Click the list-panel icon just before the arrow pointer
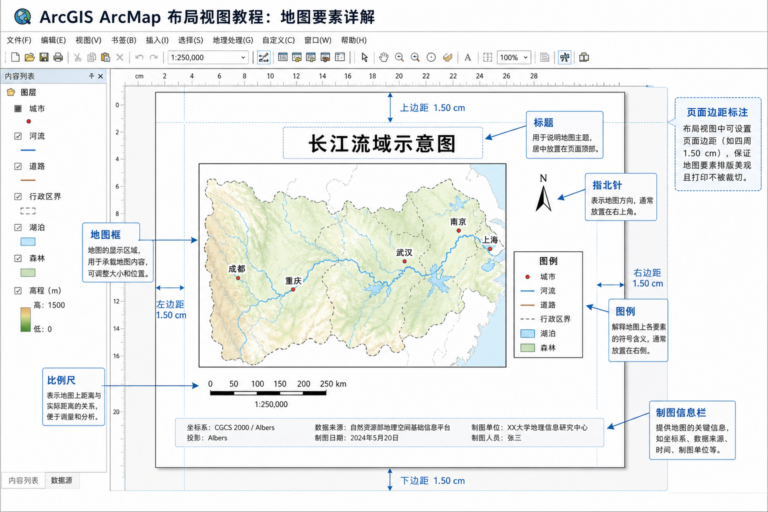This screenshot has height=512, width=768. [x=340, y=57]
